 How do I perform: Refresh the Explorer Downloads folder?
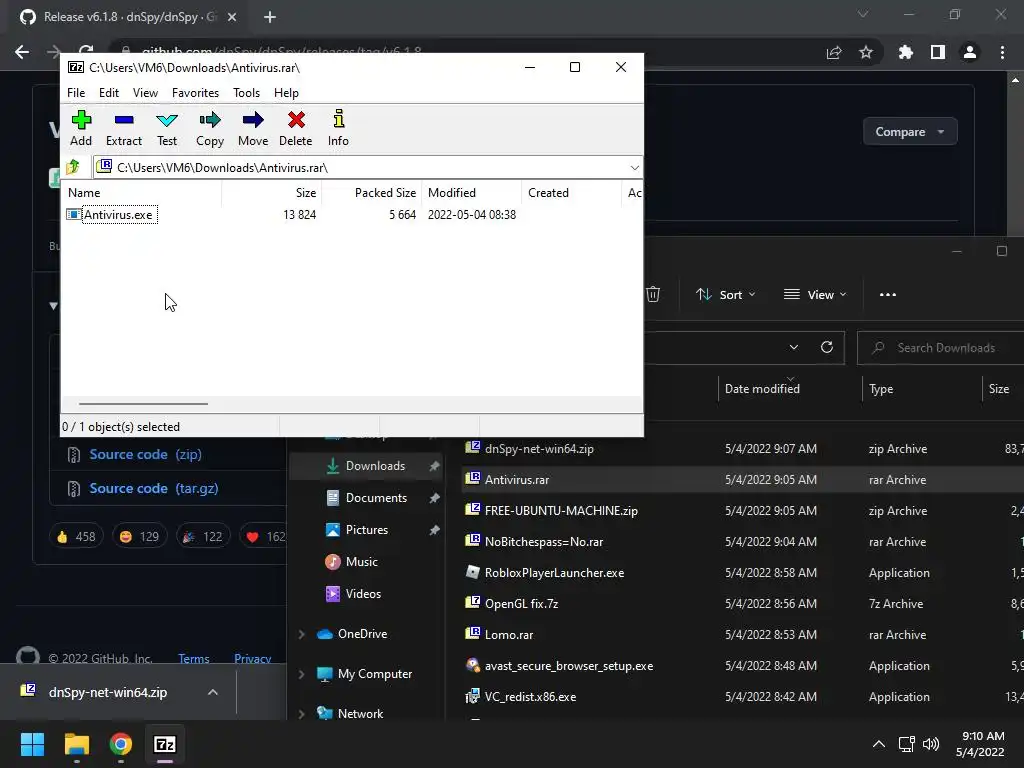coord(827,347)
